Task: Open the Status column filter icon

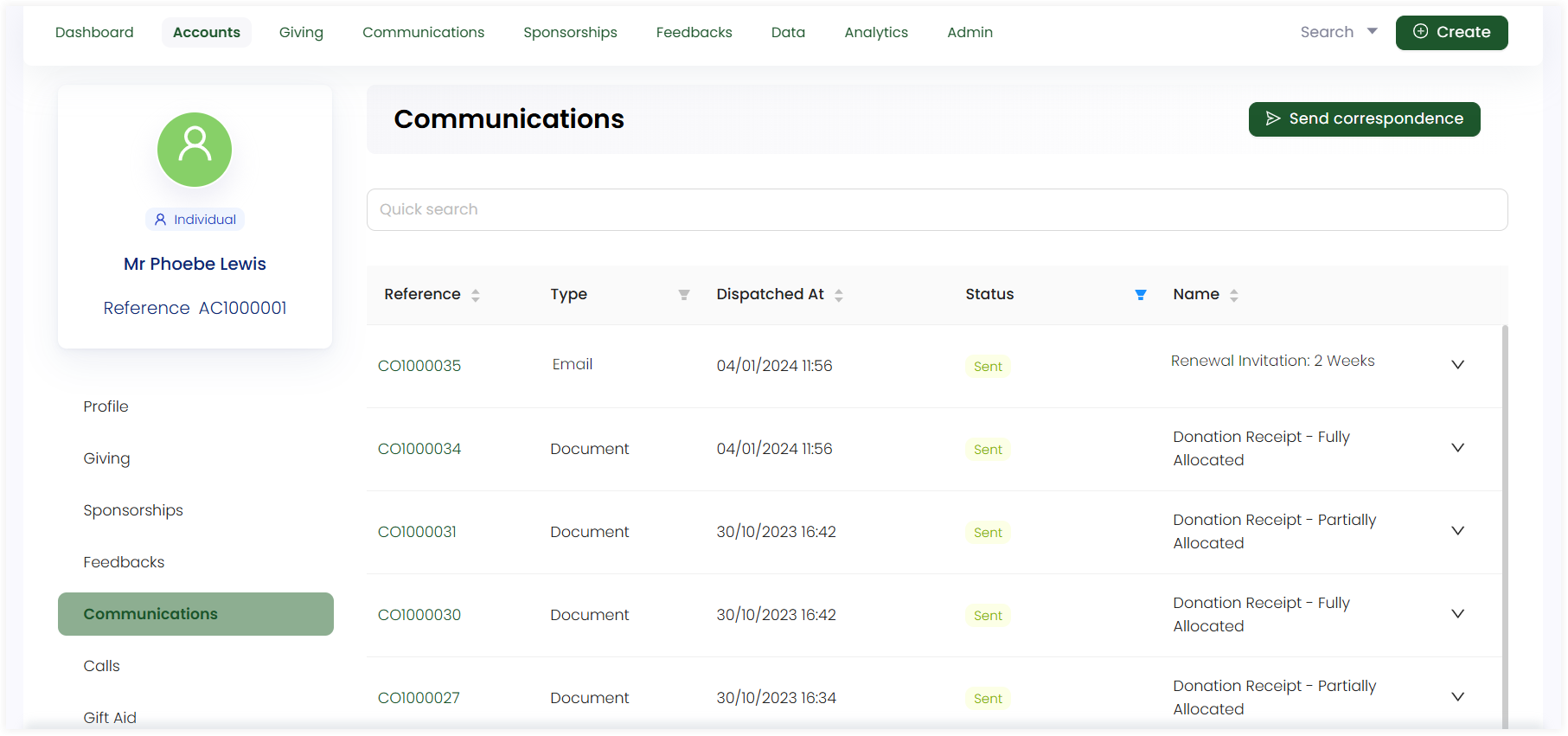Action: (x=1141, y=295)
